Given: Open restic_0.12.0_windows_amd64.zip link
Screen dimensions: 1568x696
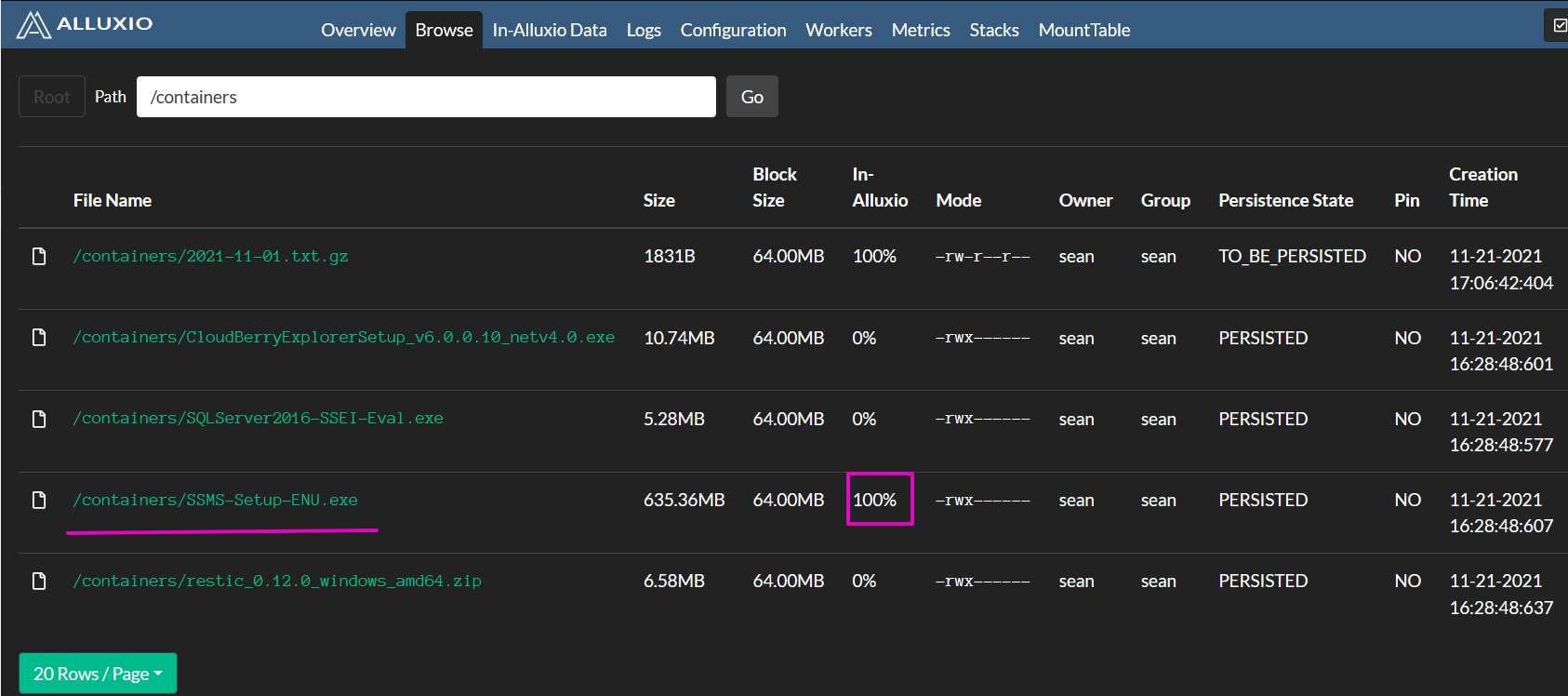Looking at the screenshot, I should [x=277, y=581].
